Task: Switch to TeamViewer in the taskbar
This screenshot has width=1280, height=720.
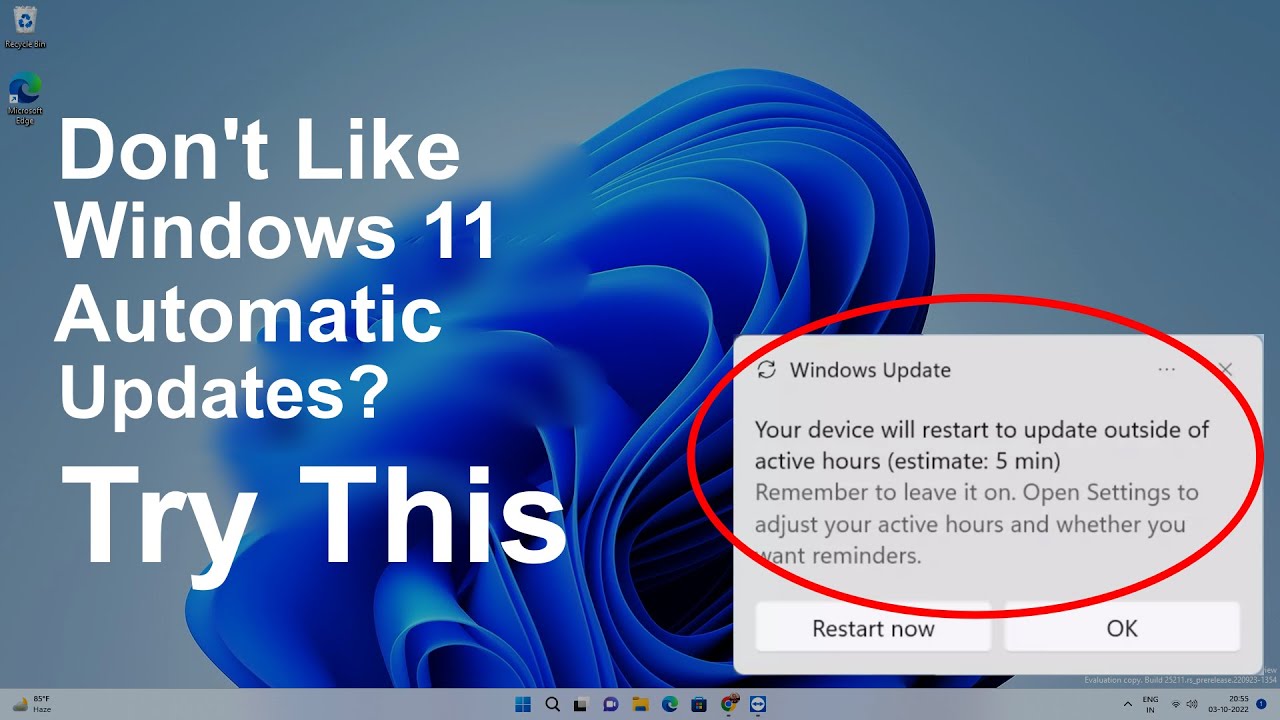Action: (758, 704)
